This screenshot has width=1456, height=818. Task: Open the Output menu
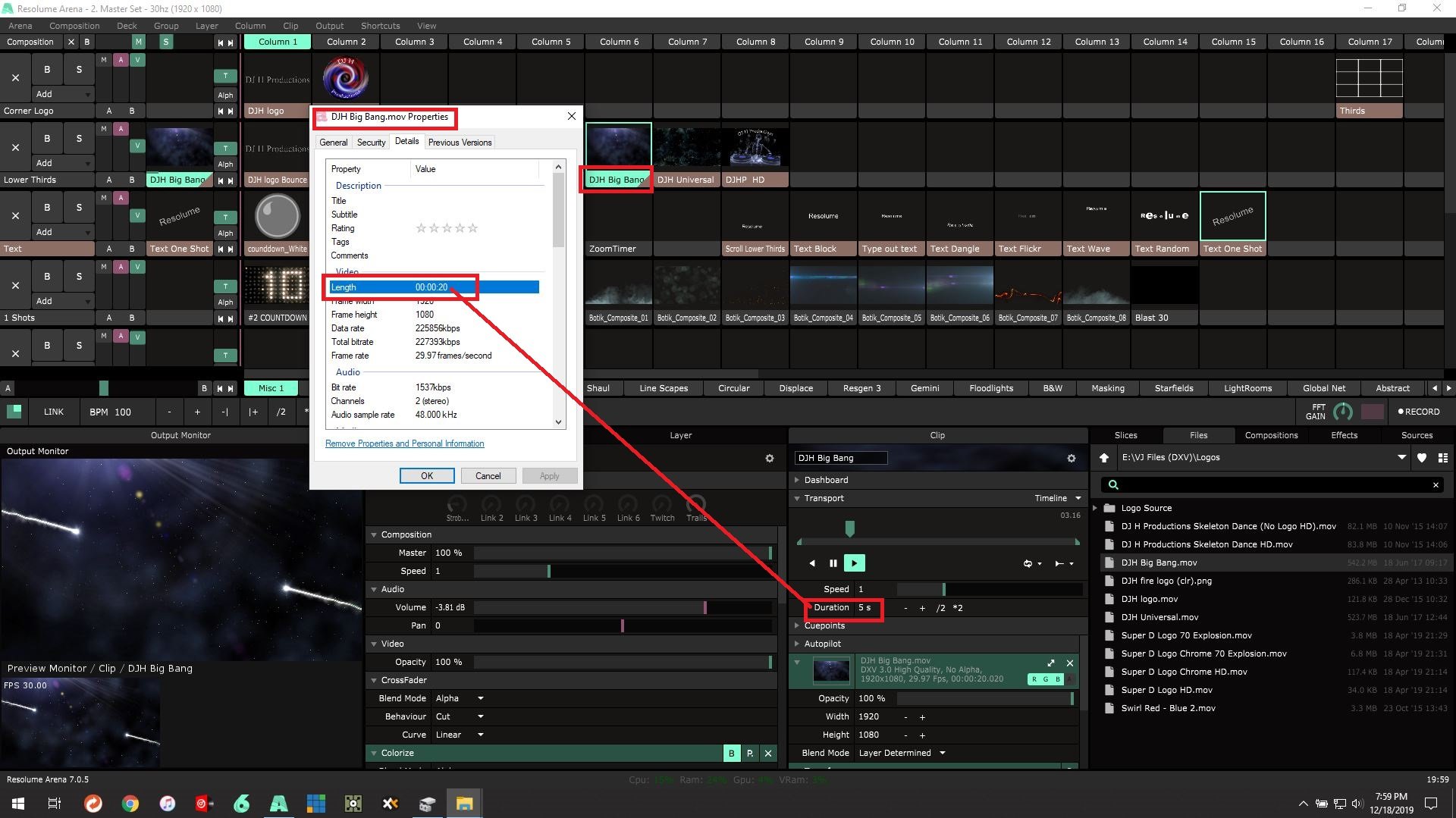(329, 26)
